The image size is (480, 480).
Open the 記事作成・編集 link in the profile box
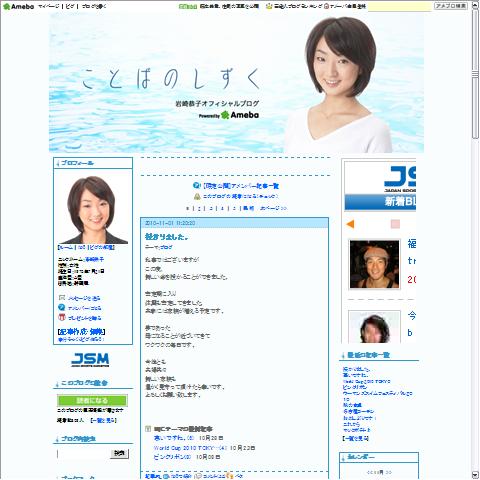pyautogui.click(x=82, y=332)
